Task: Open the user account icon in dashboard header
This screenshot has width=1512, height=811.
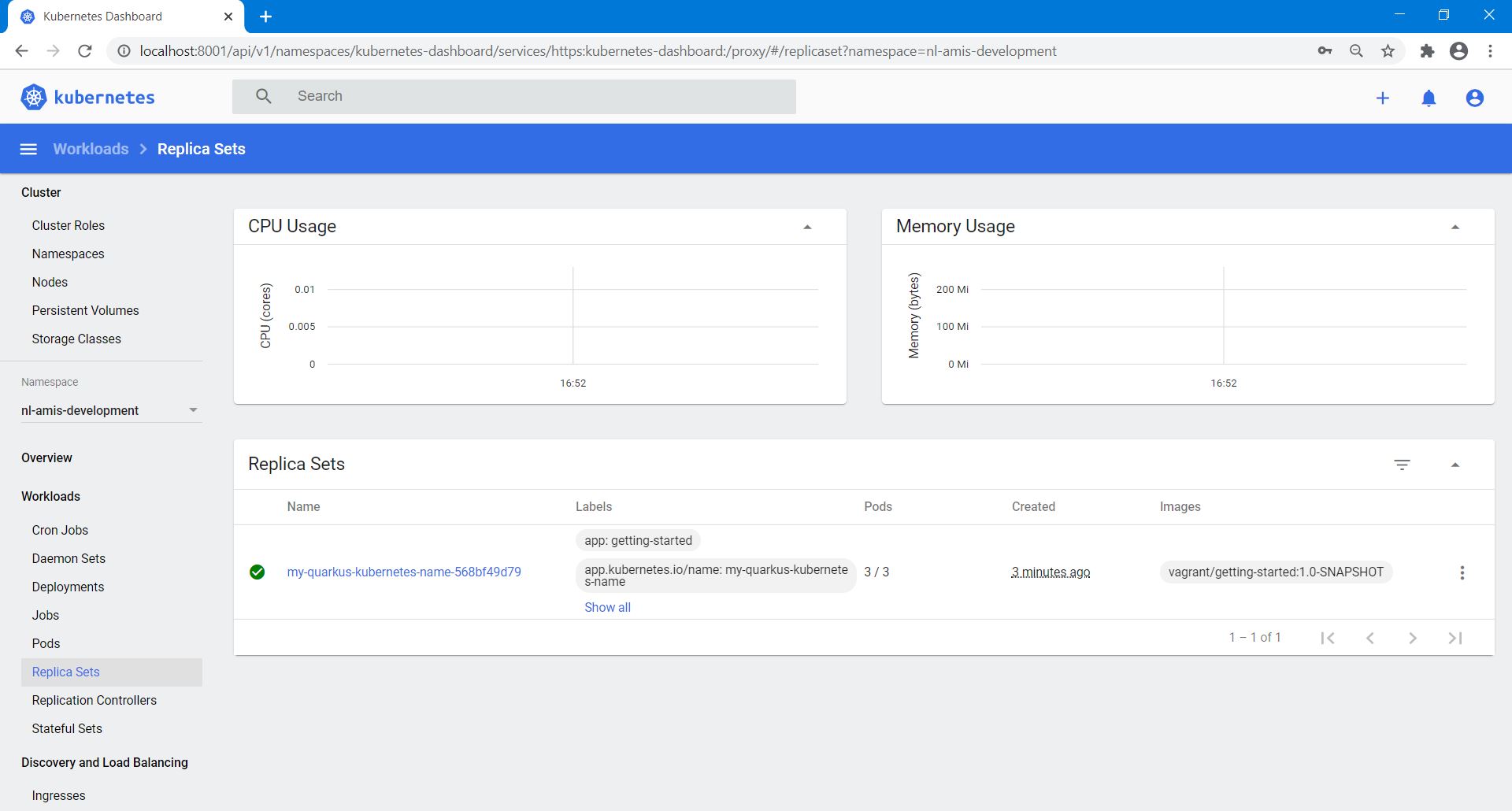Action: pyautogui.click(x=1474, y=98)
